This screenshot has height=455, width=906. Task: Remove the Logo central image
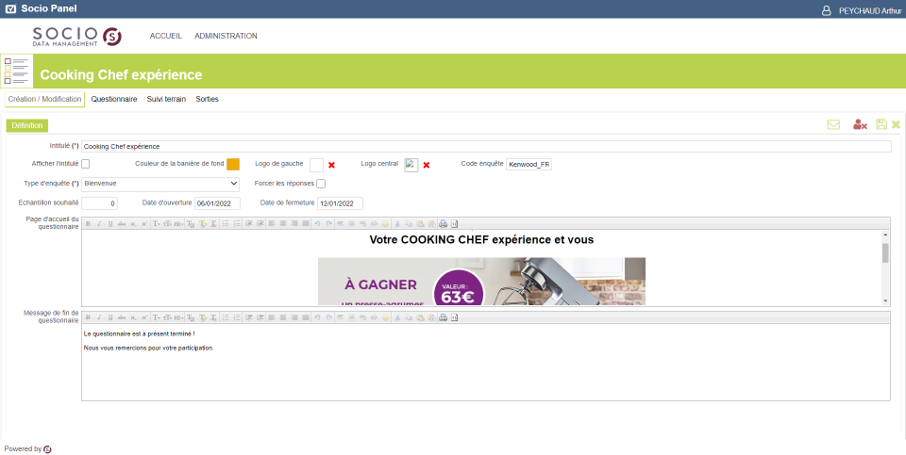coord(426,165)
